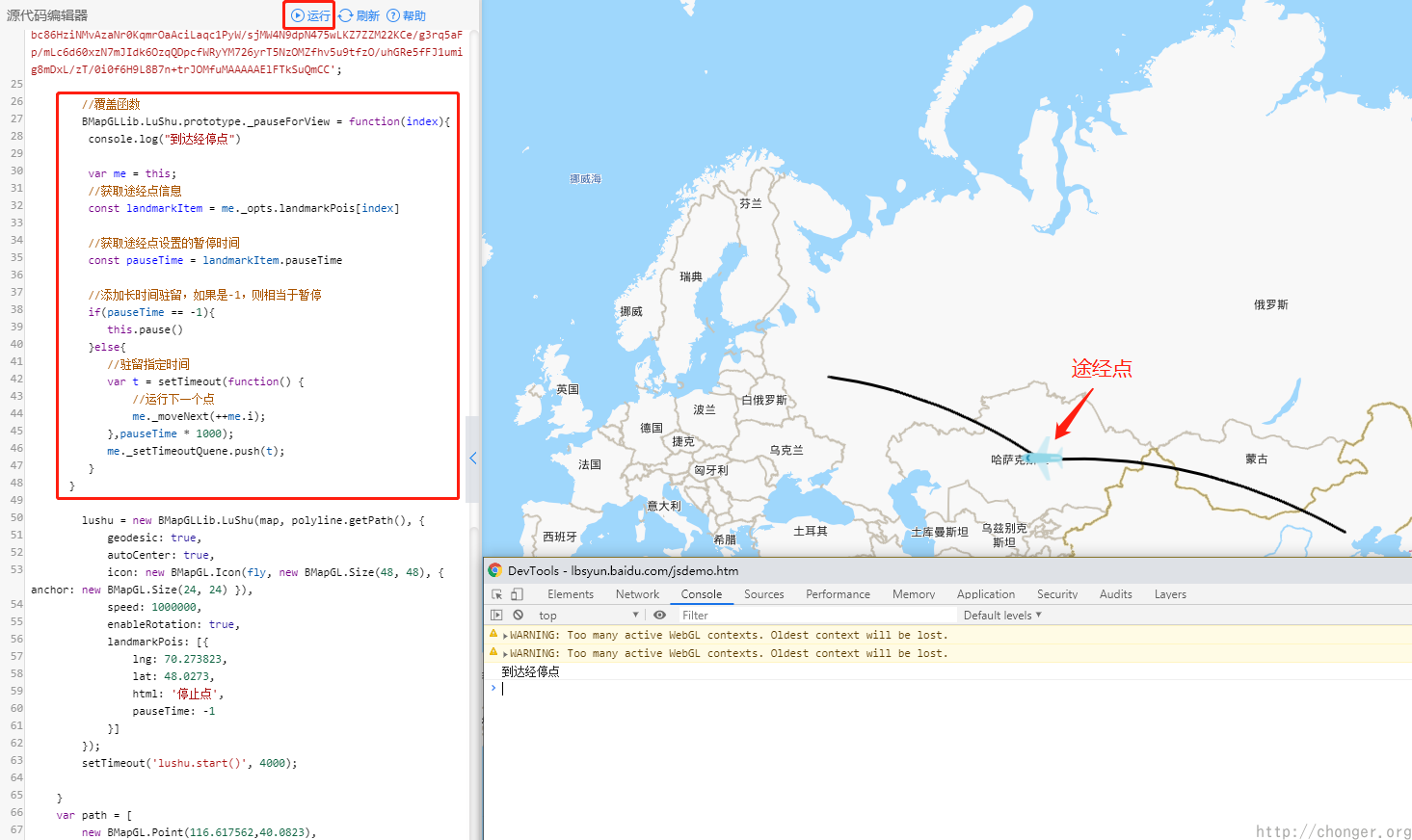This screenshot has height=840, width=1412.
Task: Expand the first WebGL warning message
Action: click(505, 636)
